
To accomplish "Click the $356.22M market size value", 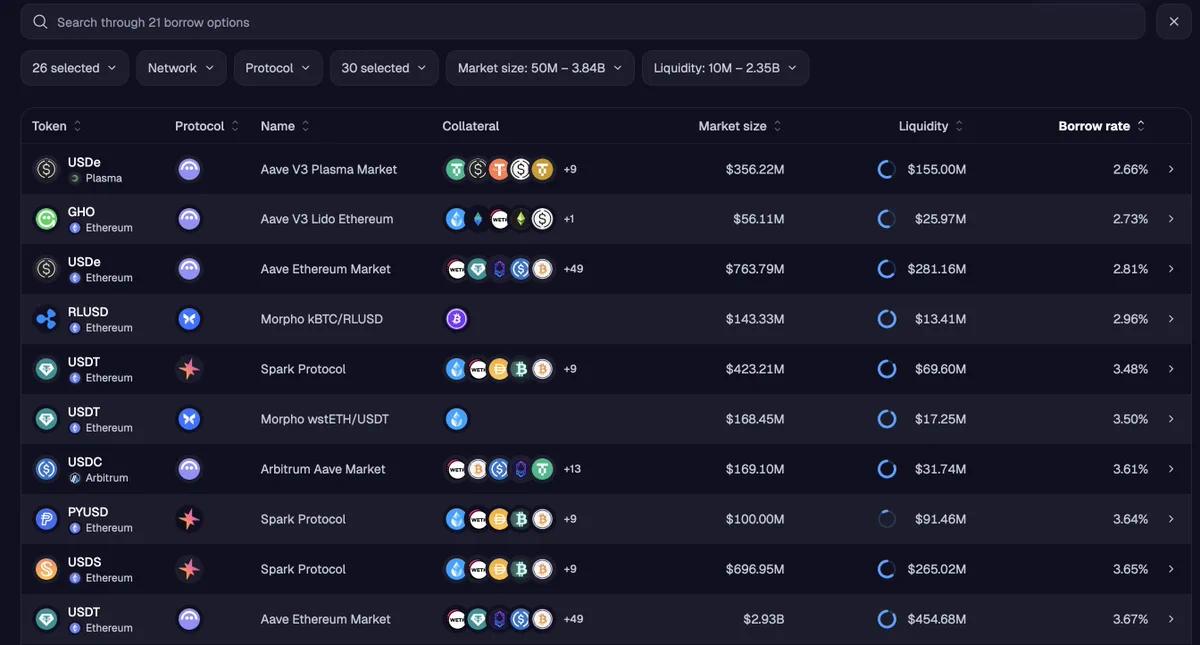I will point(755,169).
